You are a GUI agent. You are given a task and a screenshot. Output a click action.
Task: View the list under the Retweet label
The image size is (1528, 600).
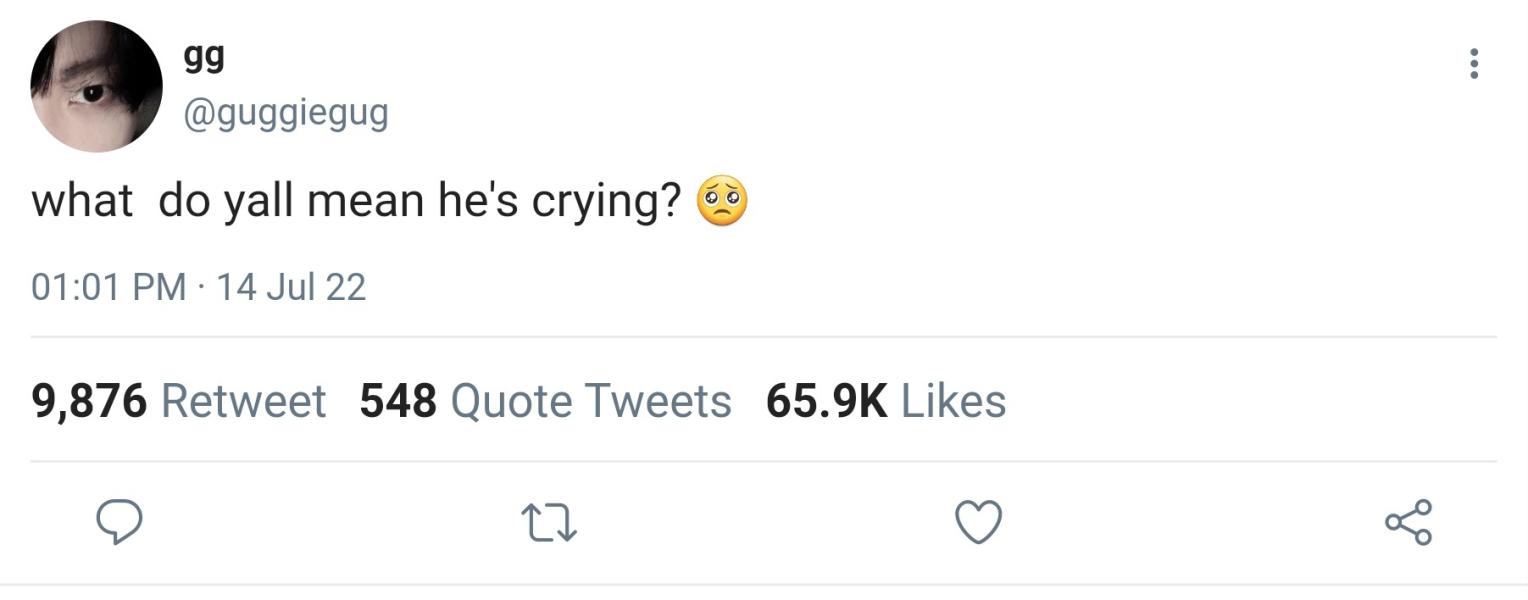point(243,401)
